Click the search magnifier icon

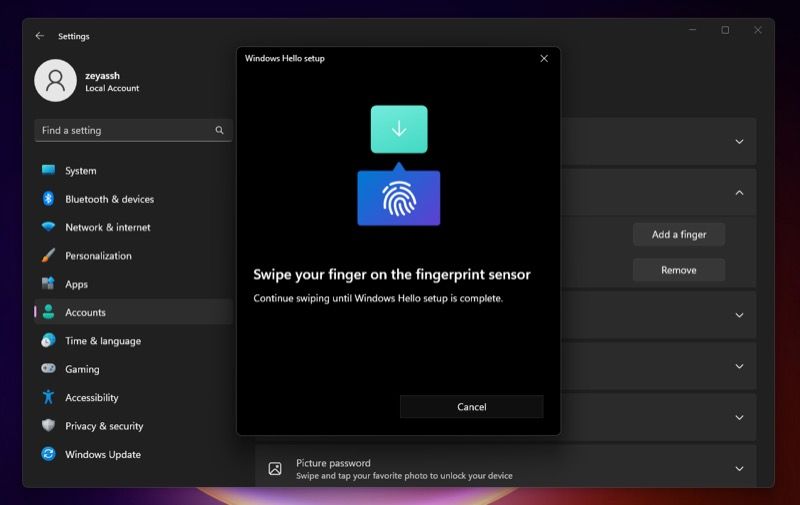pos(219,131)
